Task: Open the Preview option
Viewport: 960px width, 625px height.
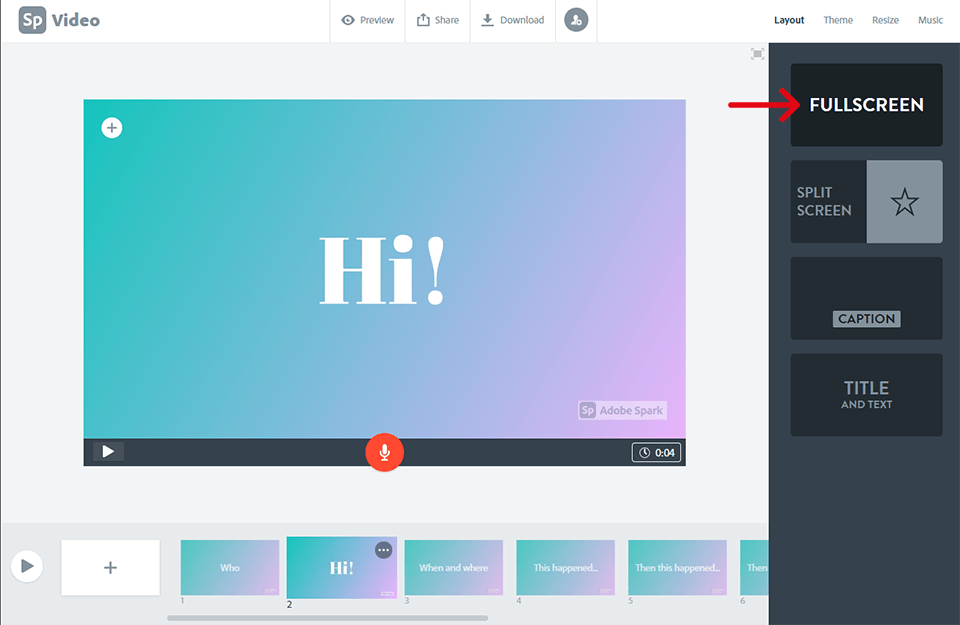Action: [x=367, y=20]
